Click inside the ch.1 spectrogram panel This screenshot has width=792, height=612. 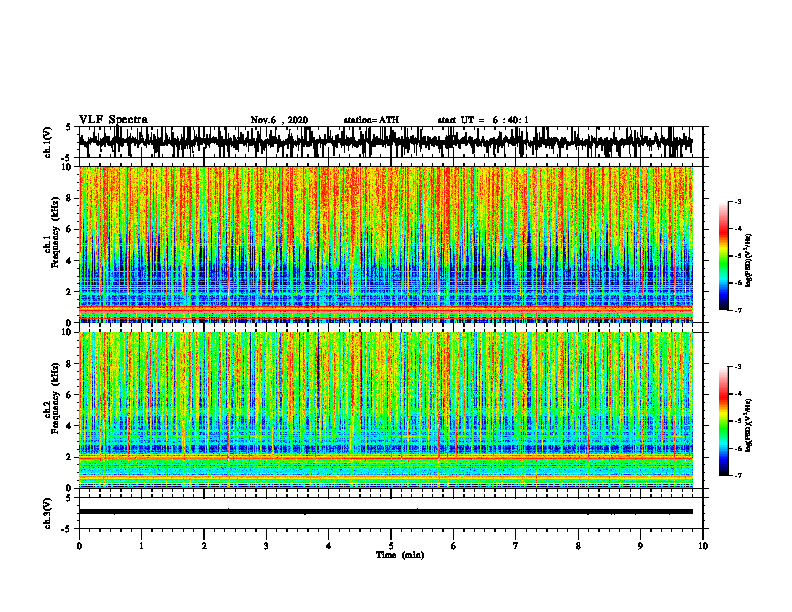tap(385, 244)
